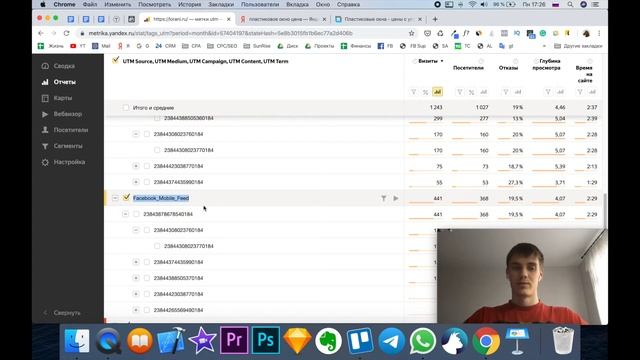
Task: Open the История menu
Action: [189, 4]
